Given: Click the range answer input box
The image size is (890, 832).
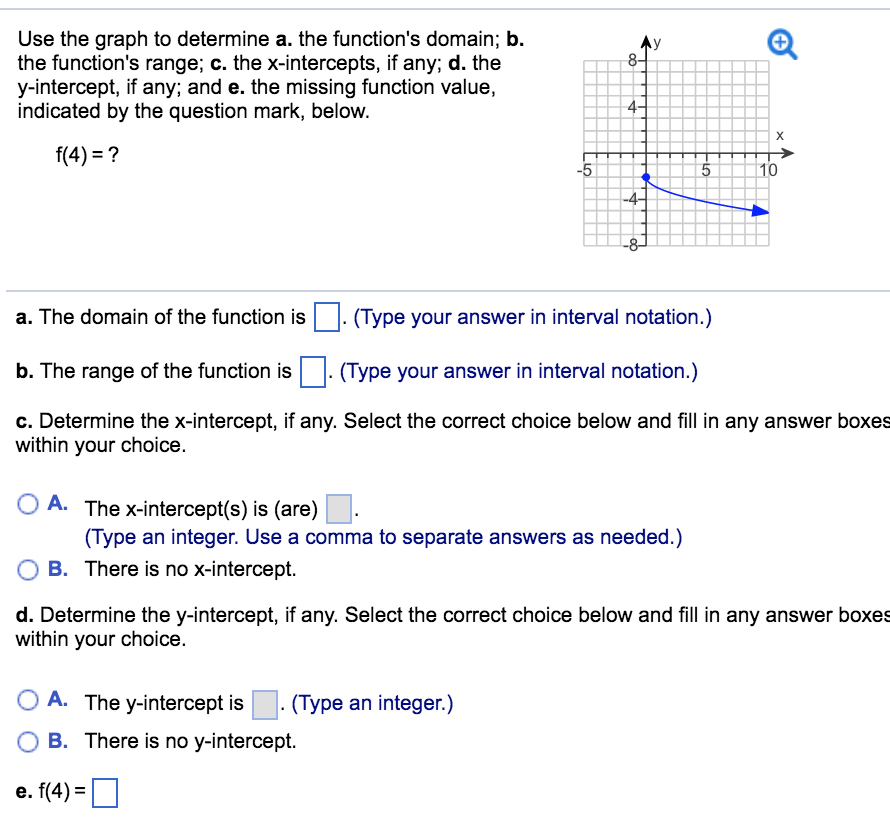Looking at the screenshot, I should click(x=311, y=370).
